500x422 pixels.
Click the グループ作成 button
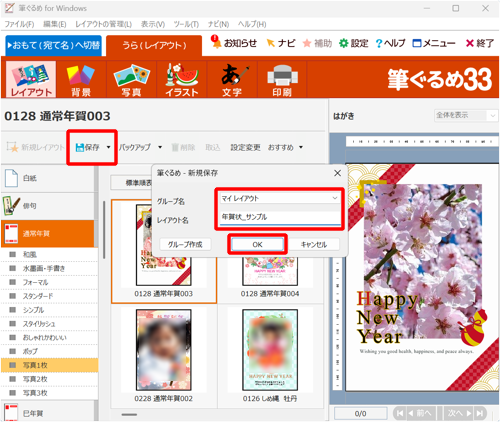click(185, 245)
